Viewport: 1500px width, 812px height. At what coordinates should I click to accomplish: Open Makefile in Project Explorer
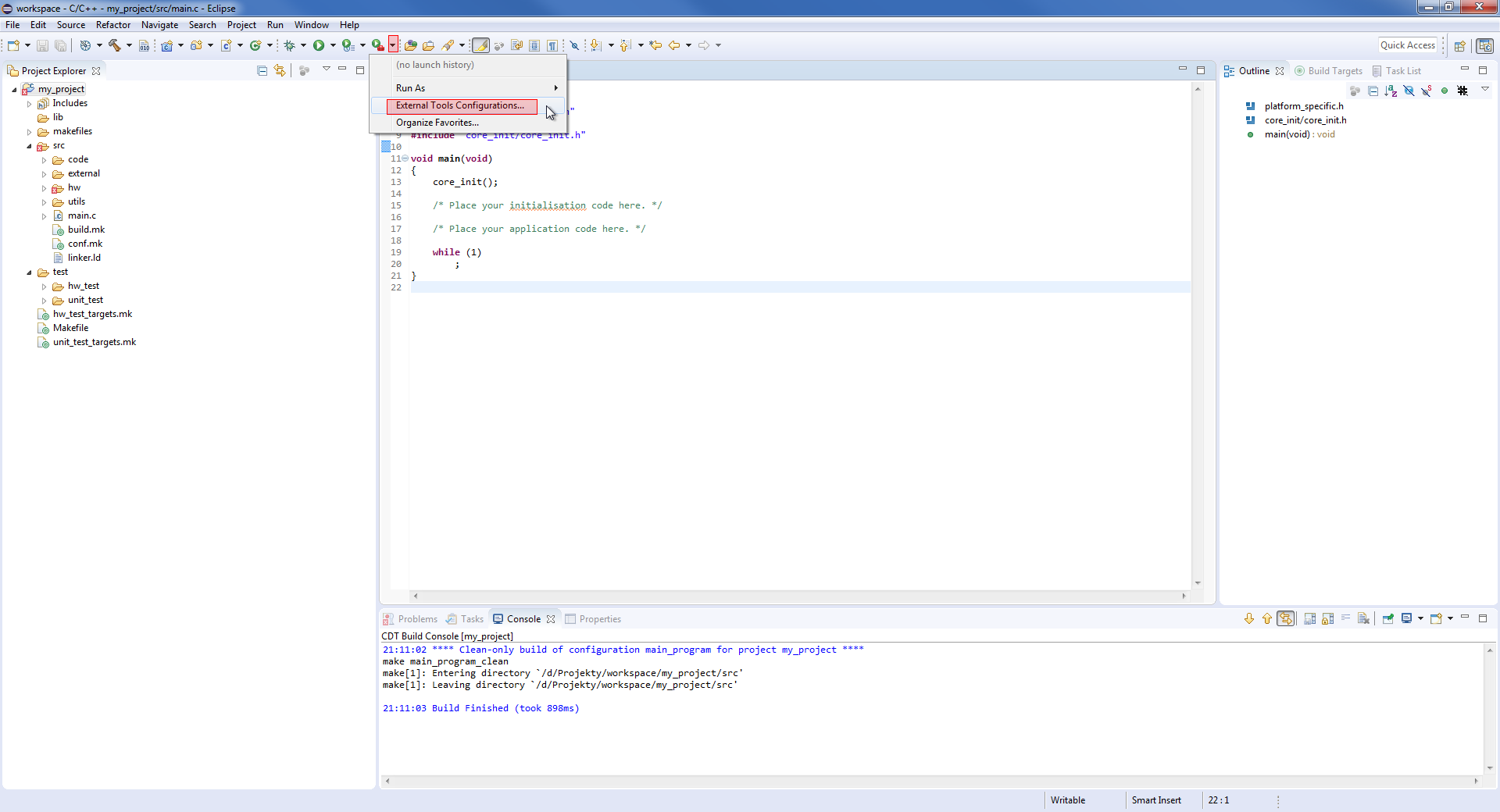(70, 328)
